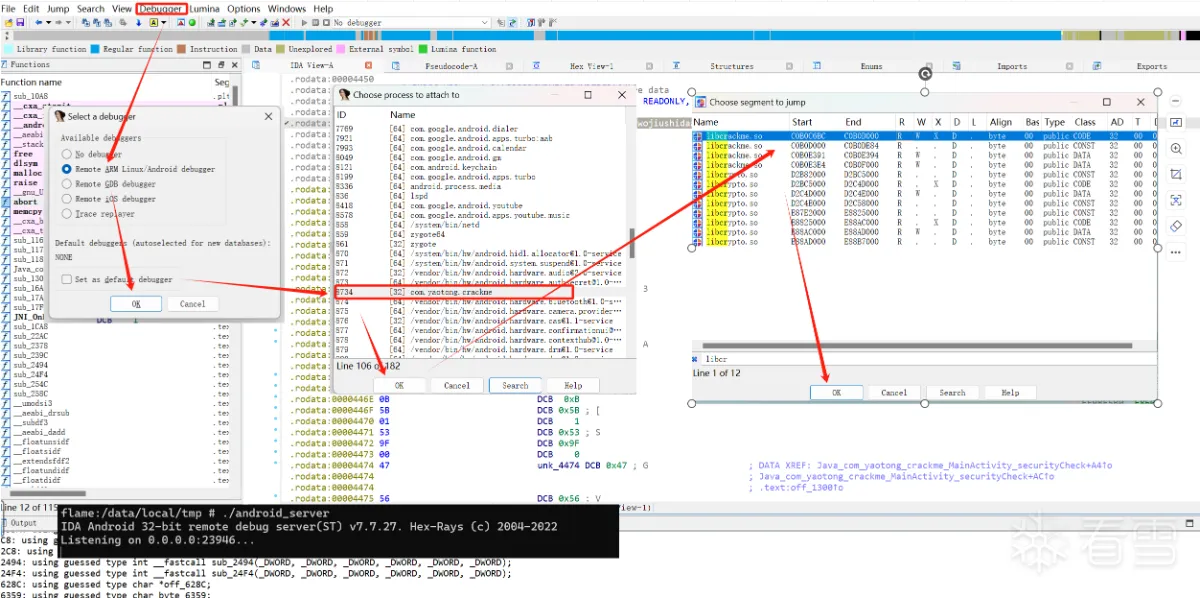This screenshot has height=598, width=1200.
Task: Click the eraser icon in side toolbar
Action: point(1176,226)
